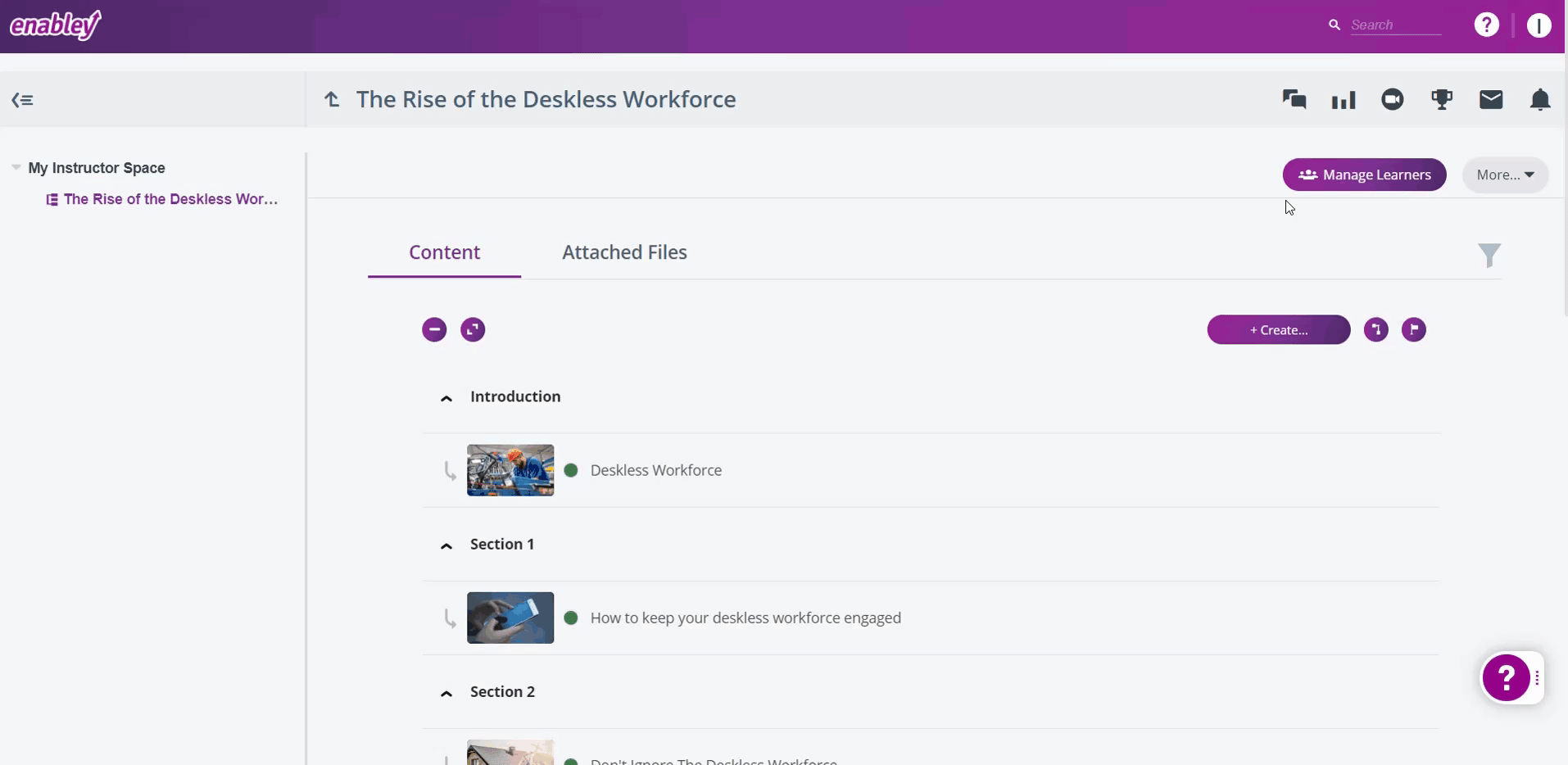
Task: Open the envelope messages icon
Action: 1491,100
